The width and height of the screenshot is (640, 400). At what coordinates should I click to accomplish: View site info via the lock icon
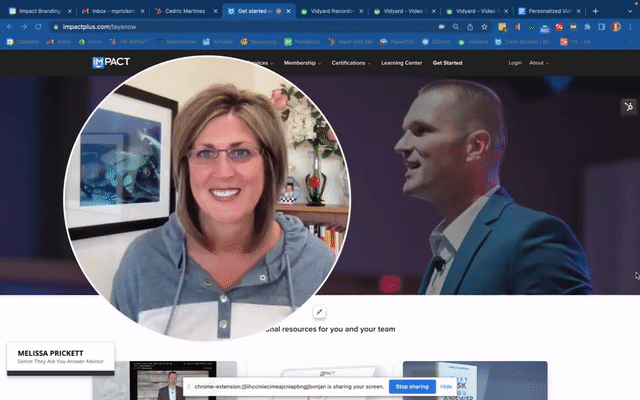coord(56,27)
